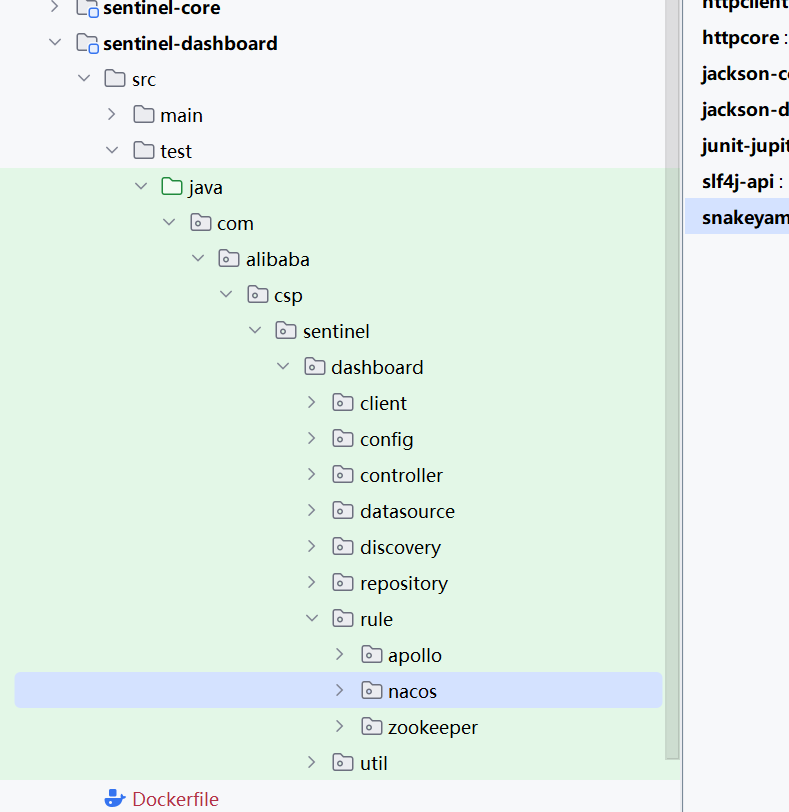Click the zookeeper package icon

pyautogui.click(x=371, y=727)
